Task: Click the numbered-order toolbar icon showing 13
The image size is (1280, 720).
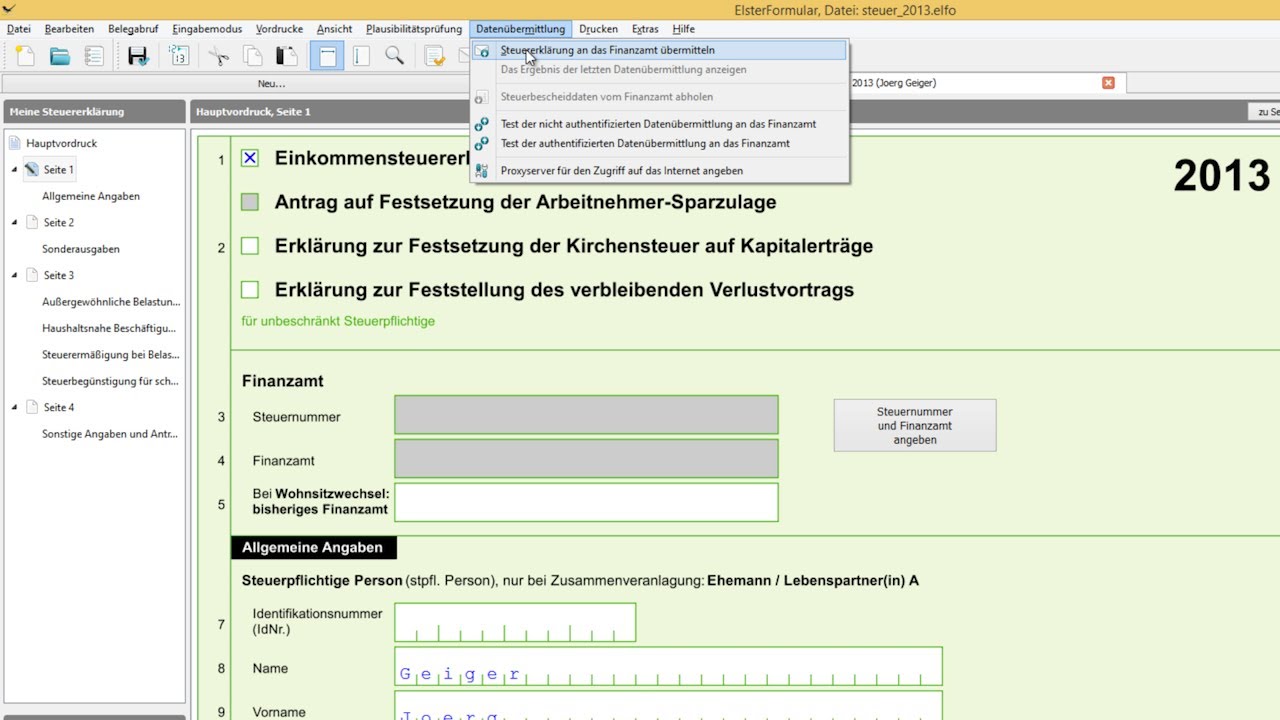Action: click(x=179, y=56)
